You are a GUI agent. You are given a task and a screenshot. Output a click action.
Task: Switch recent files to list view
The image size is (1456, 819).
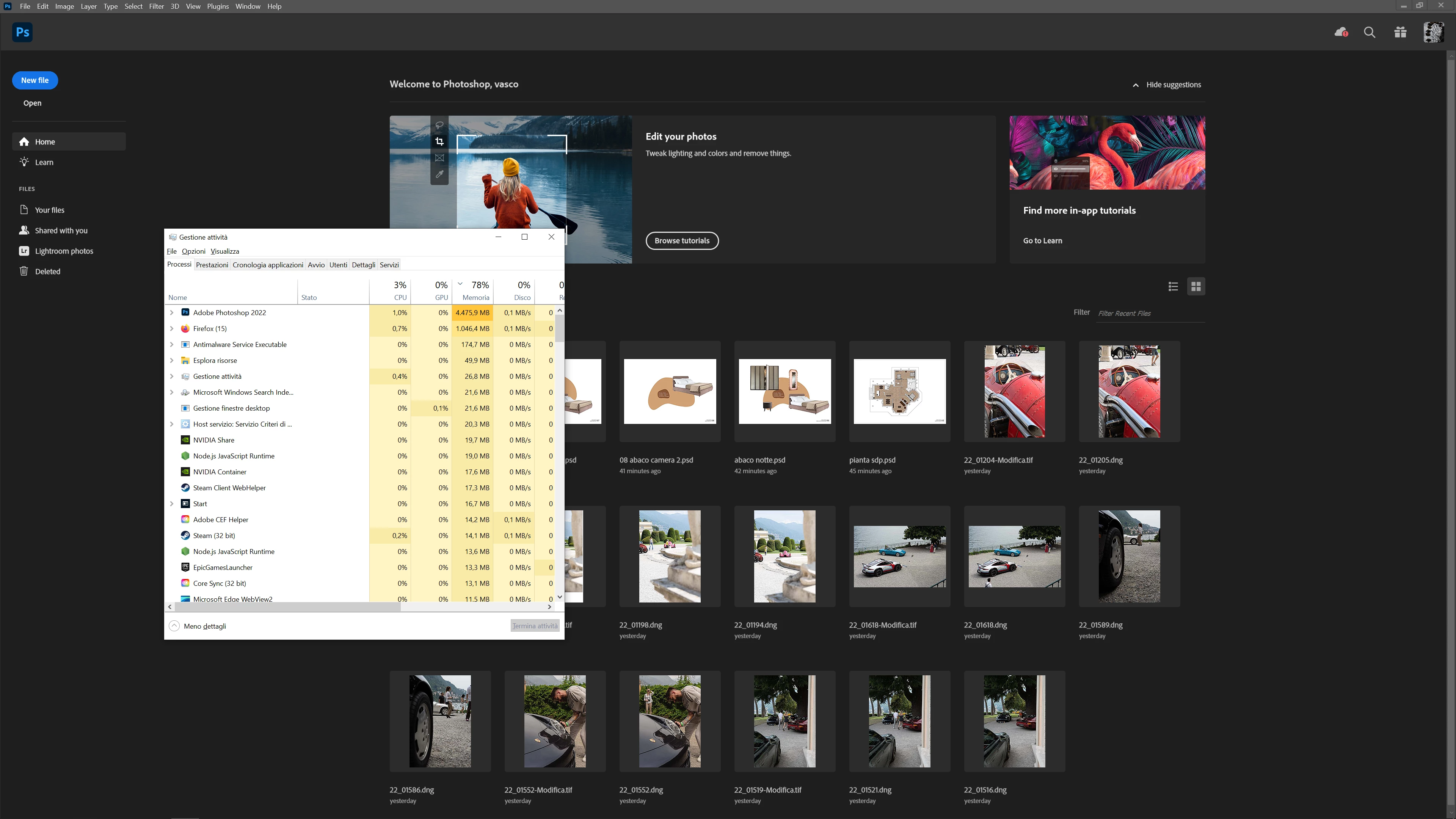point(1173,287)
